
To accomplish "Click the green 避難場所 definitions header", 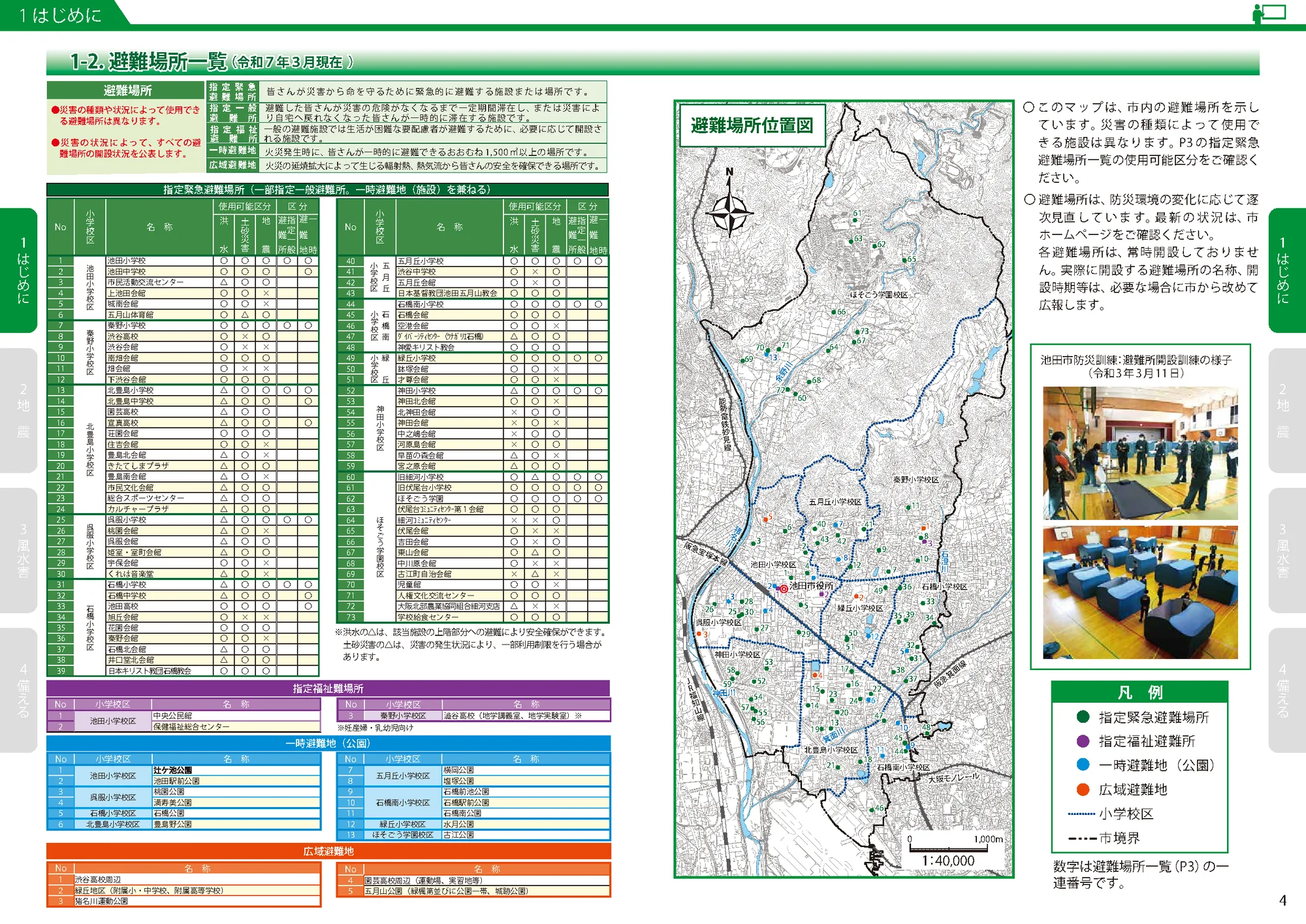I will pyautogui.click(x=126, y=90).
